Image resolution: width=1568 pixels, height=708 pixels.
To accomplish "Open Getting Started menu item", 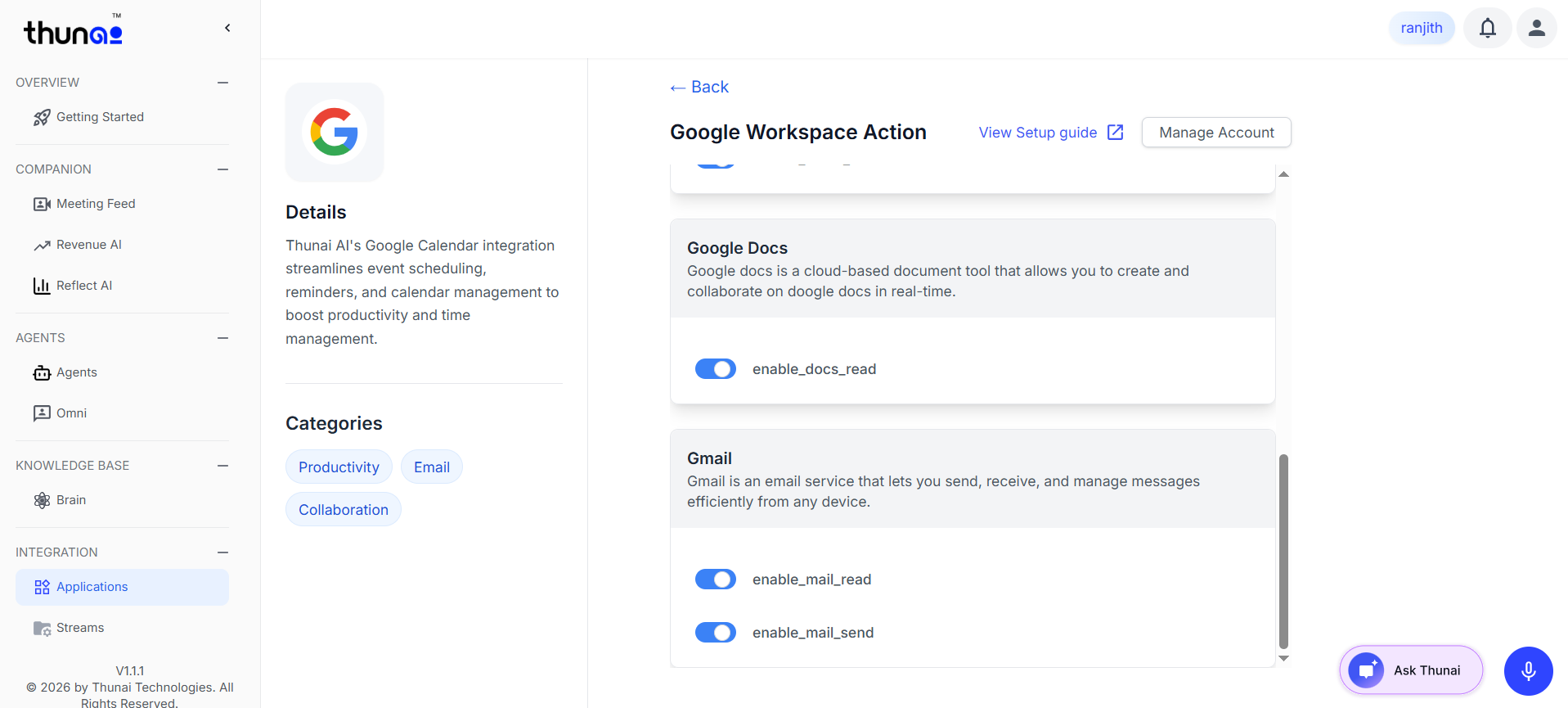I will (122, 117).
